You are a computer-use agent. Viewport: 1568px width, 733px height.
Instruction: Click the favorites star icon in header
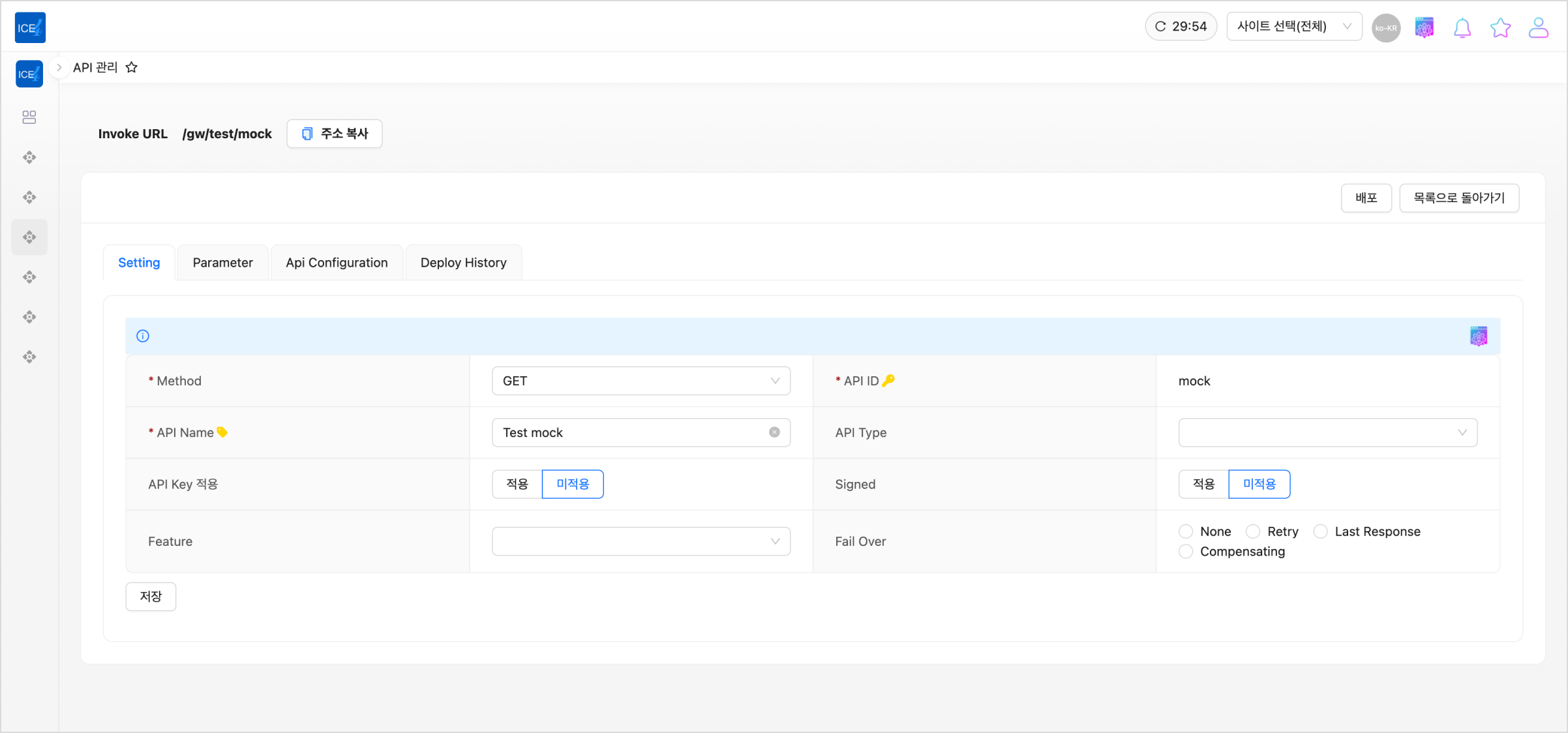(1500, 28)
